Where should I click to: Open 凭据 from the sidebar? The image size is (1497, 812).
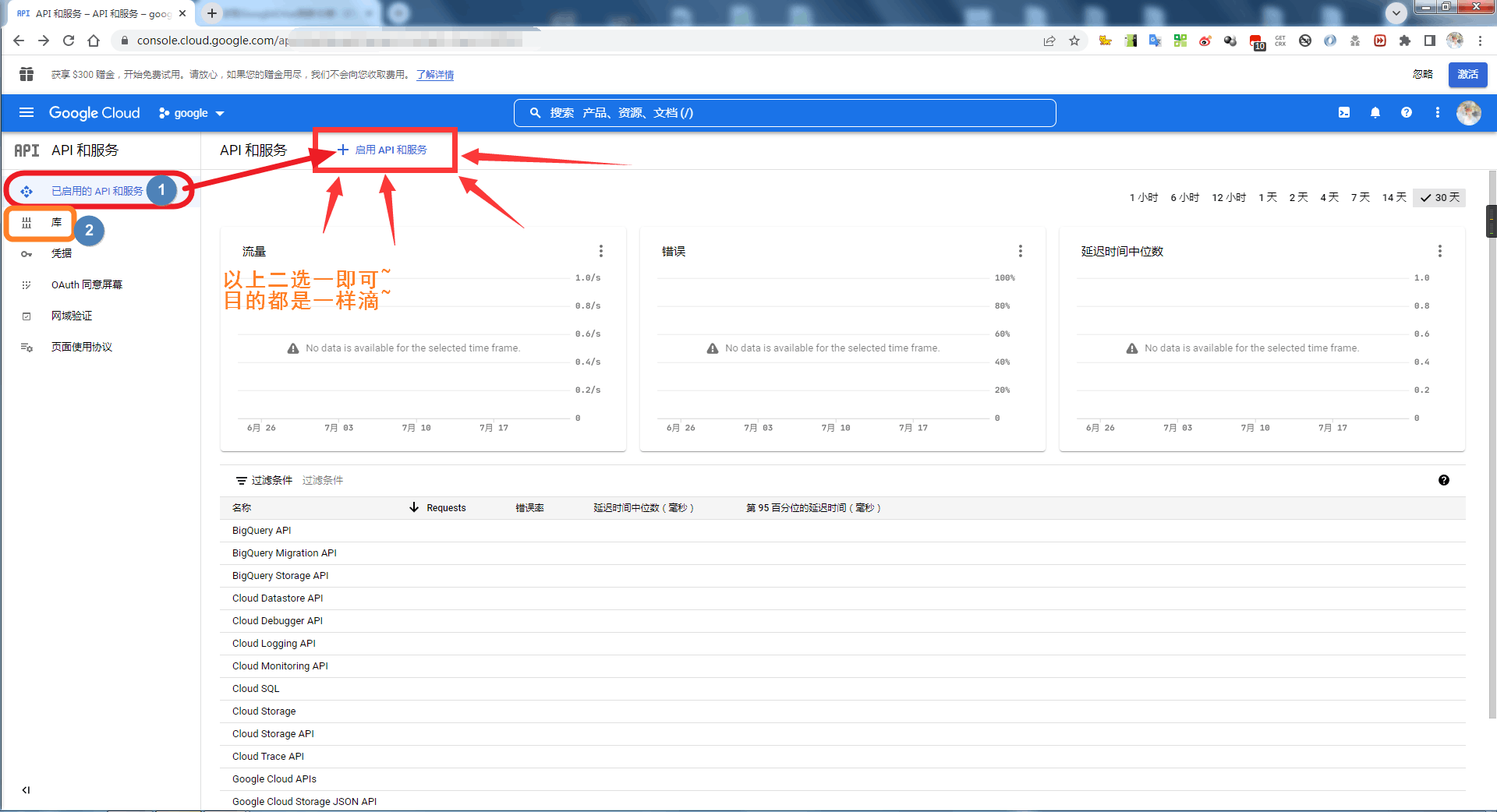coord(62,253)
